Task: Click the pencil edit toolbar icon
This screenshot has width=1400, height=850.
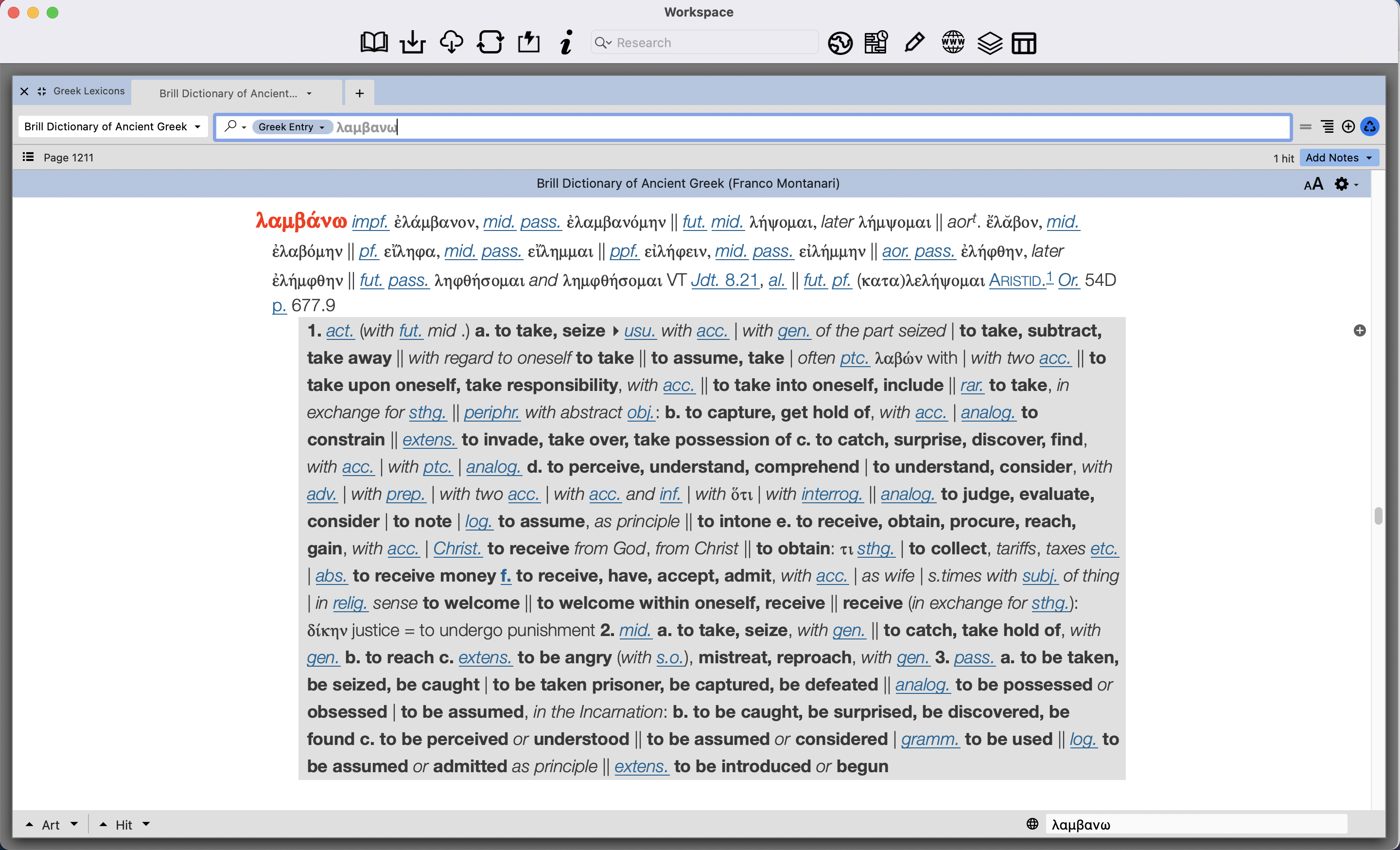Action: click(x=914, y=43)
